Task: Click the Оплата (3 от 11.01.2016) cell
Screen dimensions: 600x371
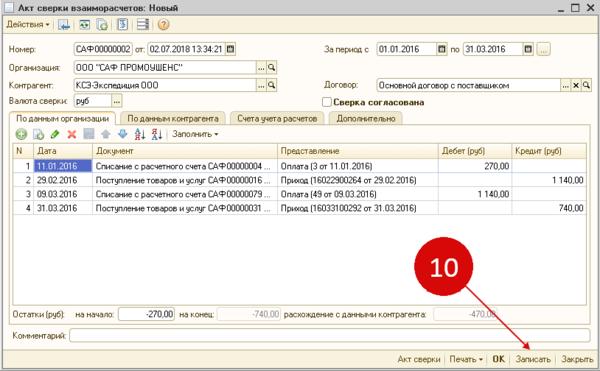Action: click(358, 166)
